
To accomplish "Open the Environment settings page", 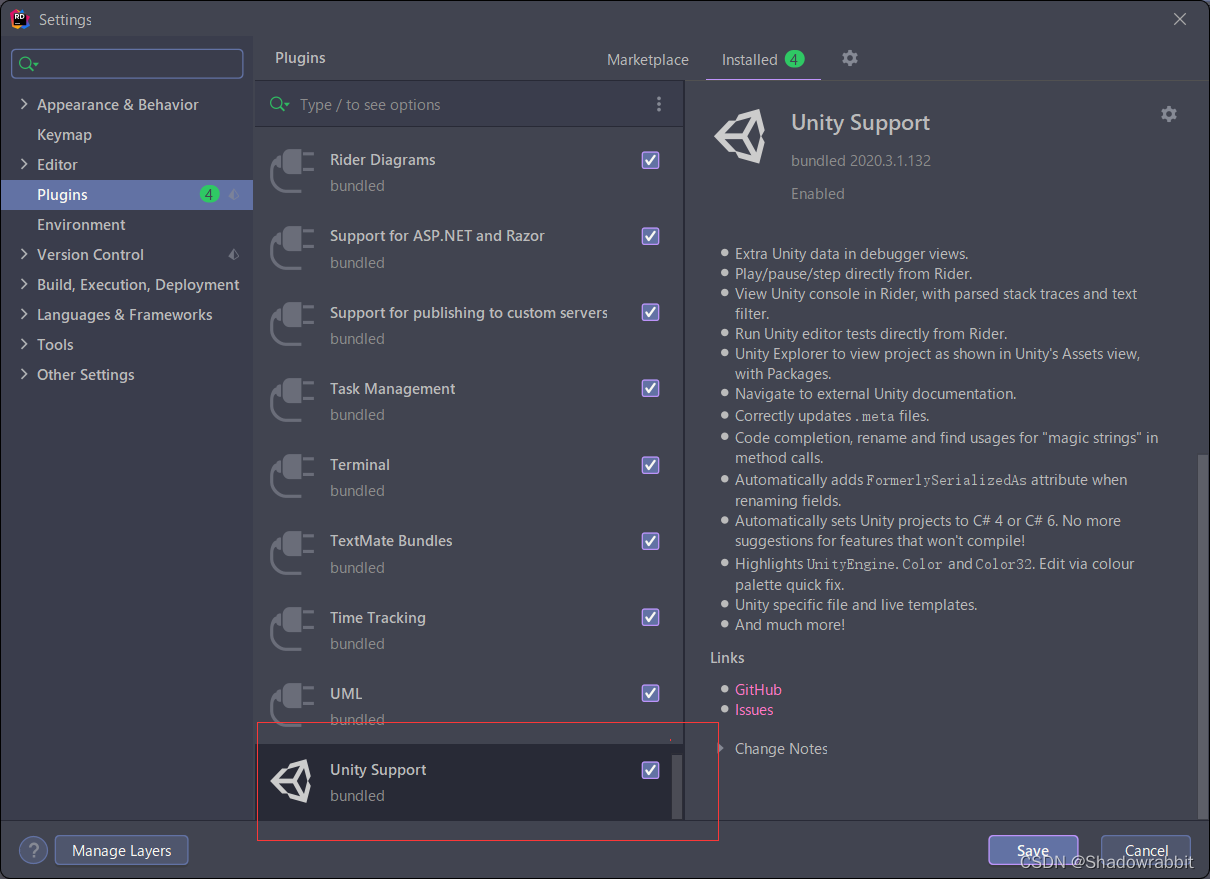I will pos(81,224).
